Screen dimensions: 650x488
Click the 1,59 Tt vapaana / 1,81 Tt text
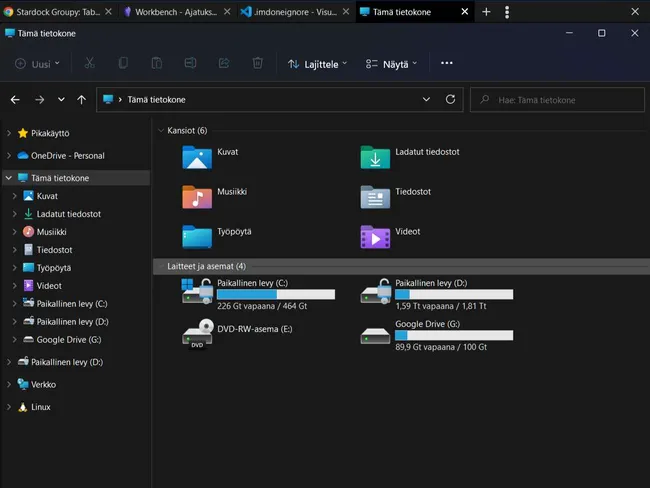click(441, 306)
